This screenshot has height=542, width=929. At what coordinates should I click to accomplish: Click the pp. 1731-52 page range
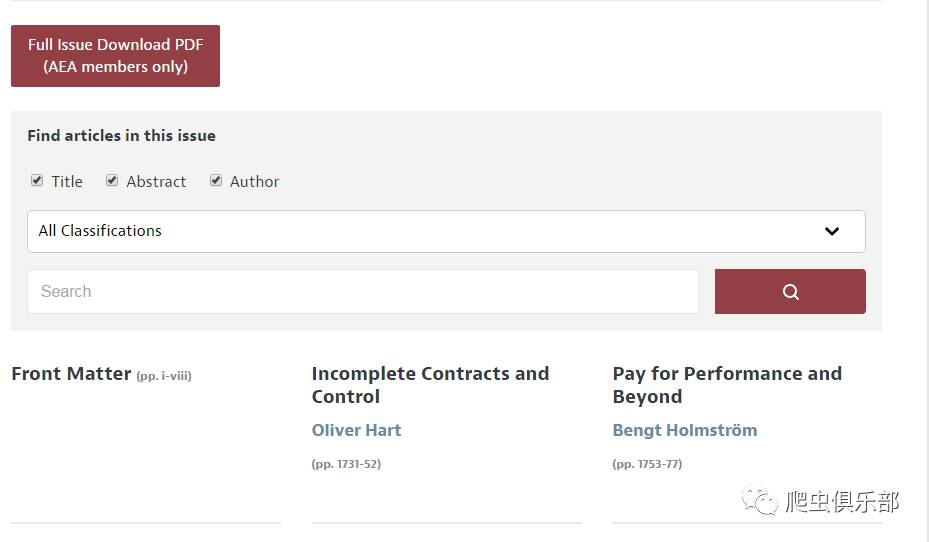346,464
